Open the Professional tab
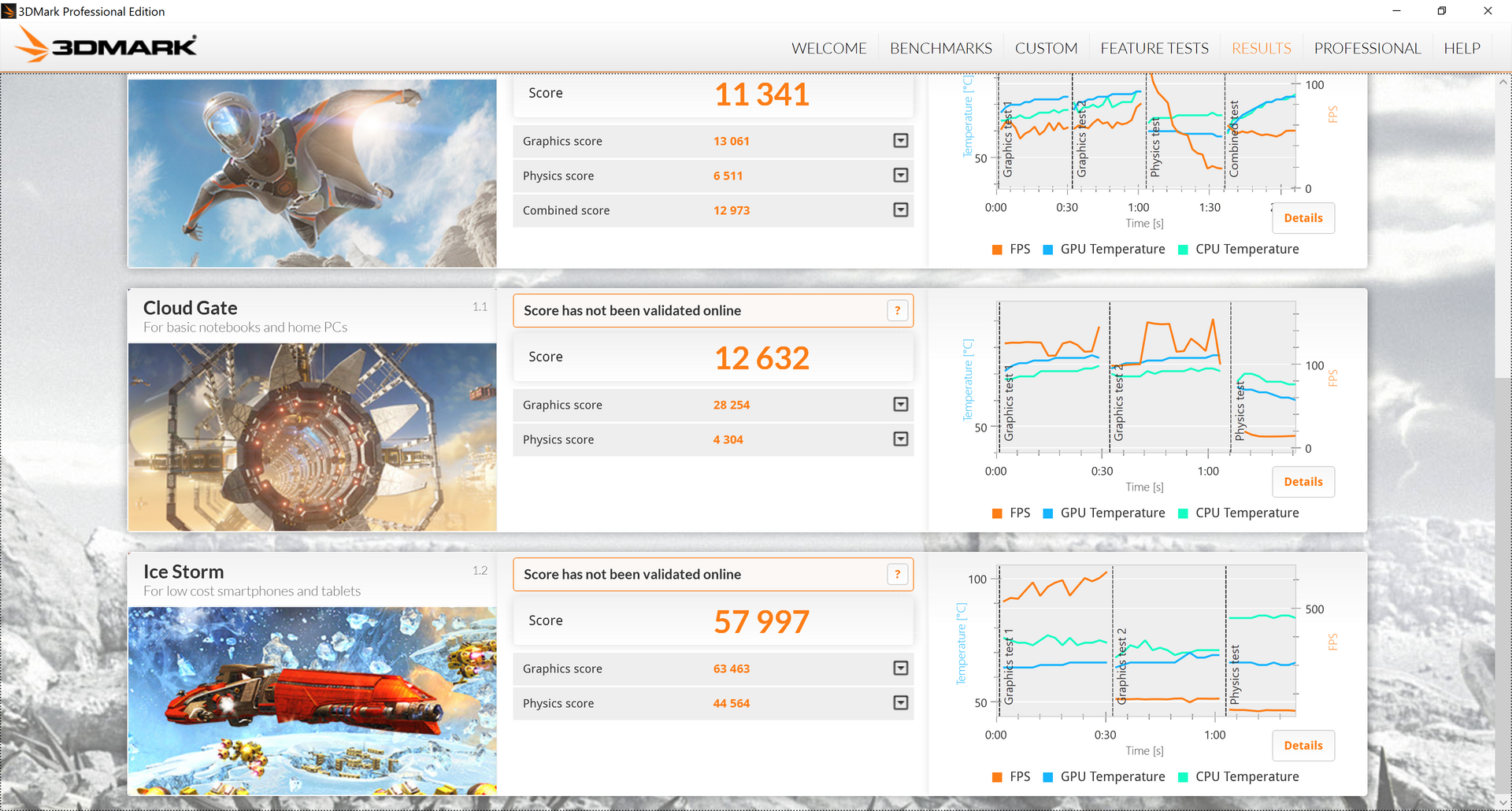The image size is (1512, 811). (1367, 49)
